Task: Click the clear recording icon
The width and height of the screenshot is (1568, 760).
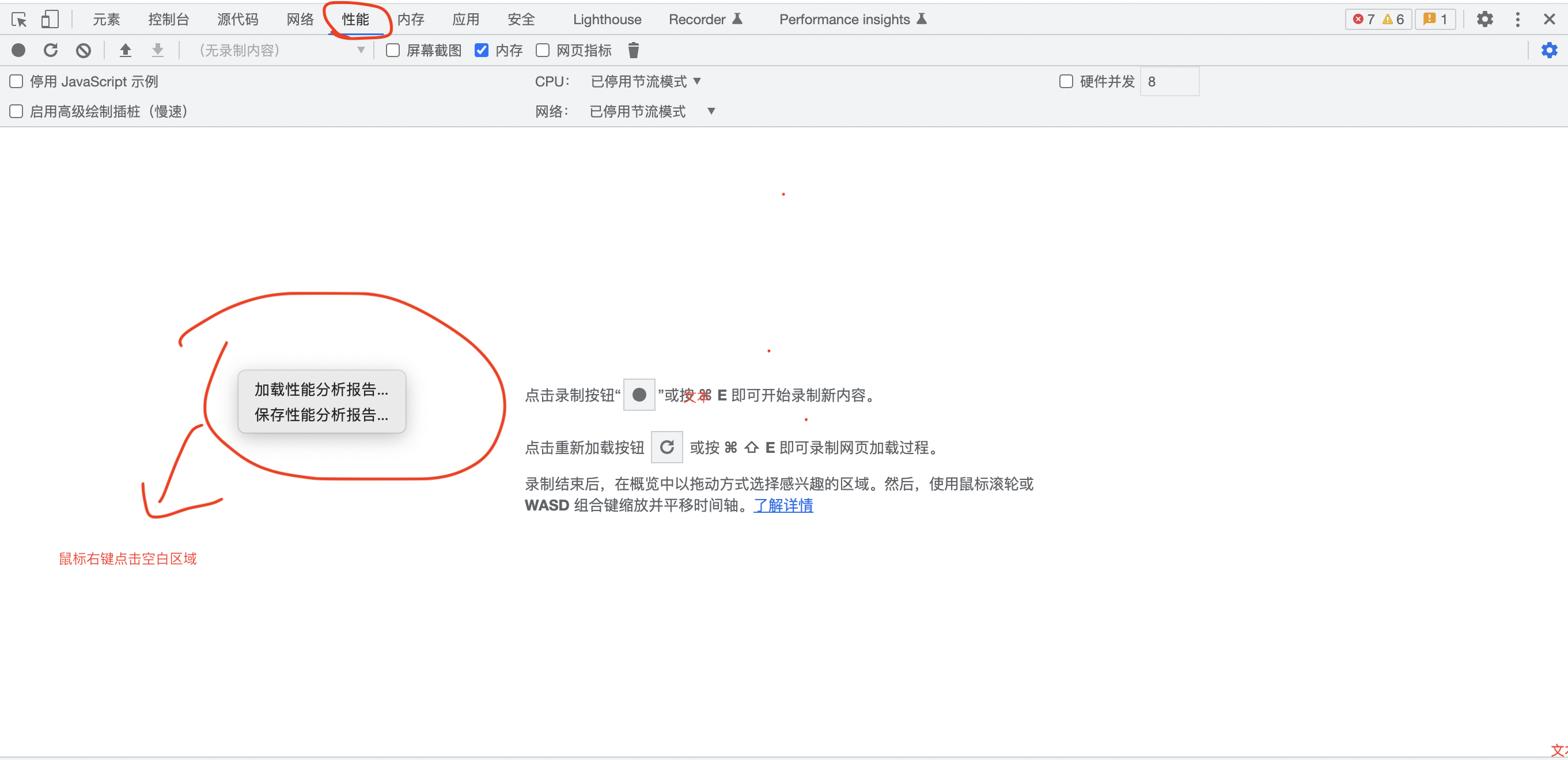Action: 84,50
